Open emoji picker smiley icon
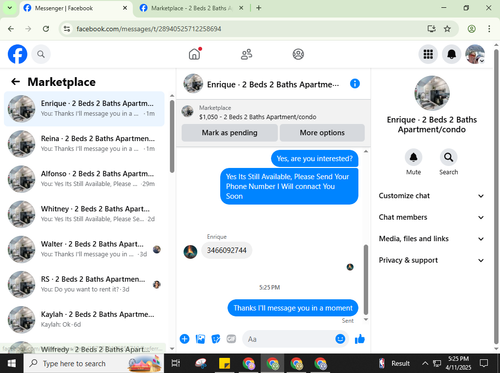The width and height of the screenshot is (500, 373). pos(340,339)
